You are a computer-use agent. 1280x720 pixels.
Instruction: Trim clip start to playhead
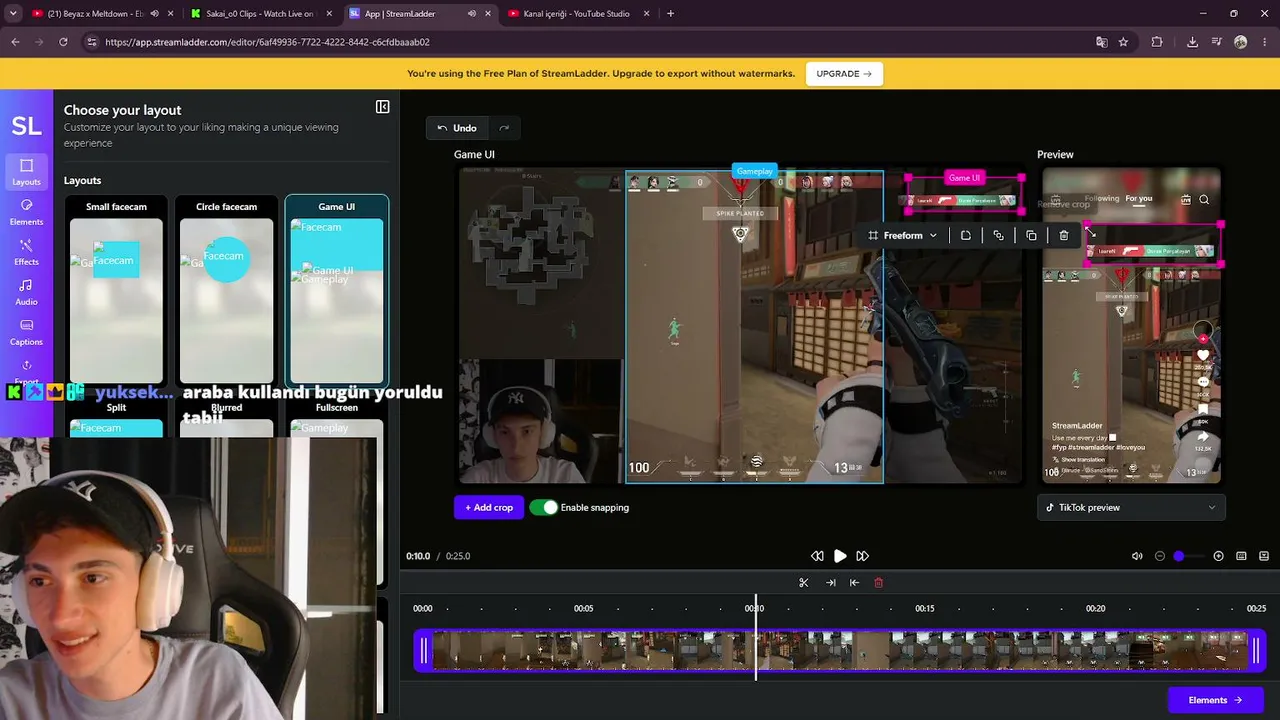click(854, 583)
